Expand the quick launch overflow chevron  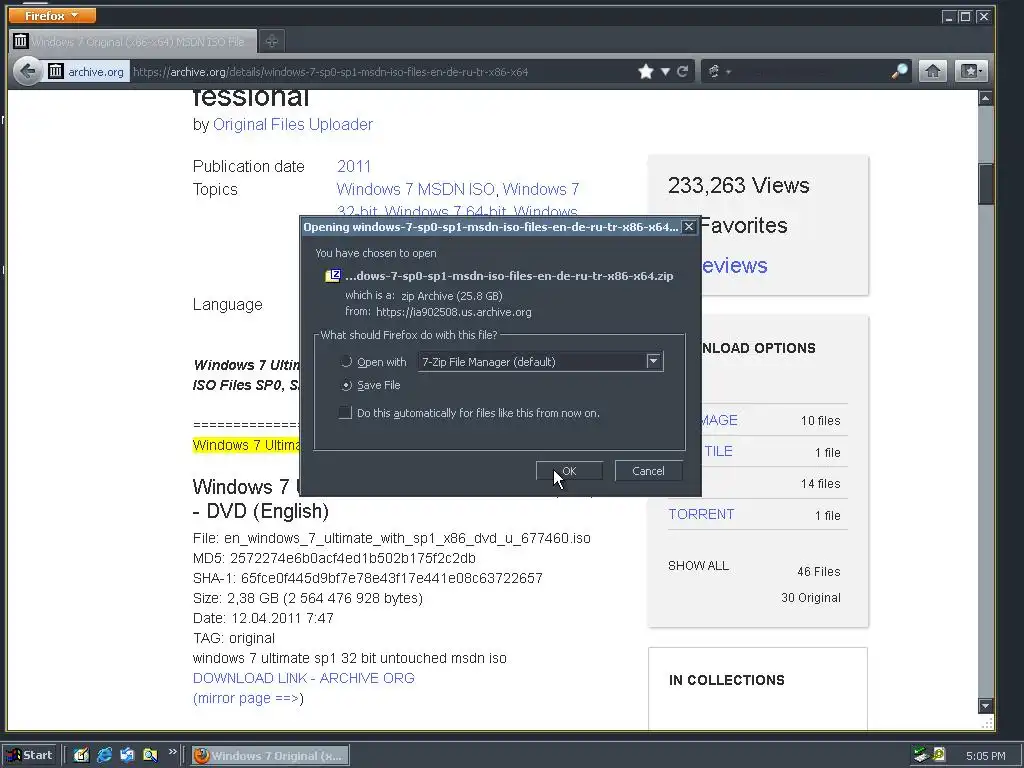pos(172,752)
